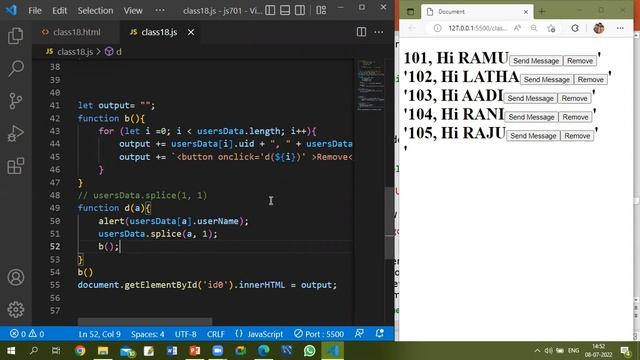Viewport: 640px width, 360px height.
Task: Open the File menu
Action: (35, 11)
